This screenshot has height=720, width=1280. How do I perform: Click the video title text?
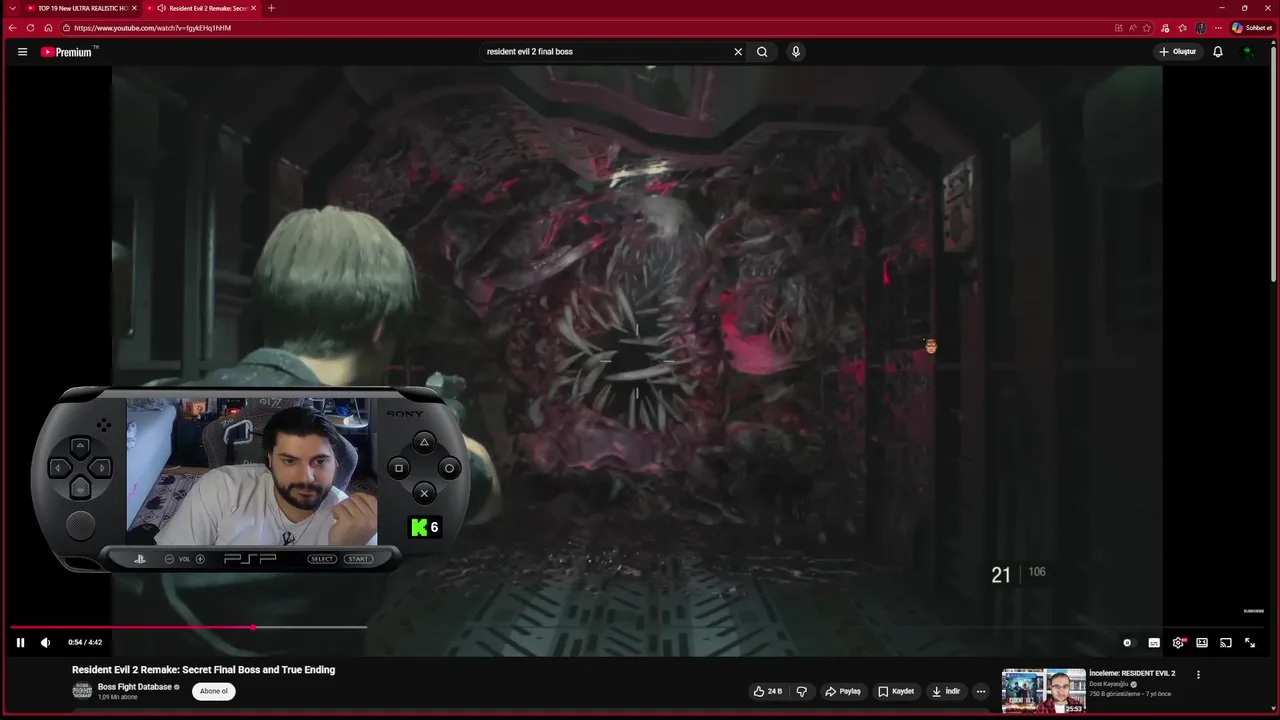203,670
